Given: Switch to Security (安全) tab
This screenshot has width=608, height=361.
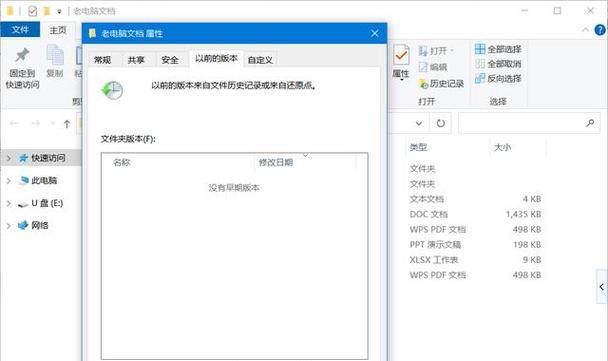Looking at the screenshot, I should pos(170,60).
